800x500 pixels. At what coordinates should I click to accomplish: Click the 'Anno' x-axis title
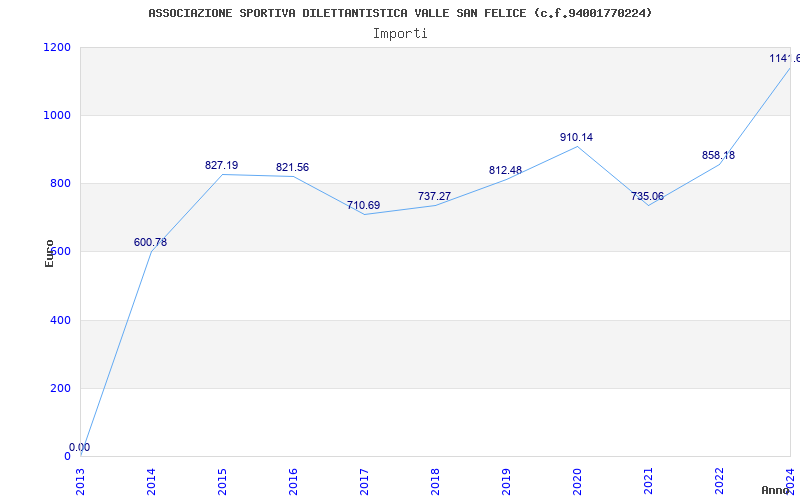pos(776,490)
